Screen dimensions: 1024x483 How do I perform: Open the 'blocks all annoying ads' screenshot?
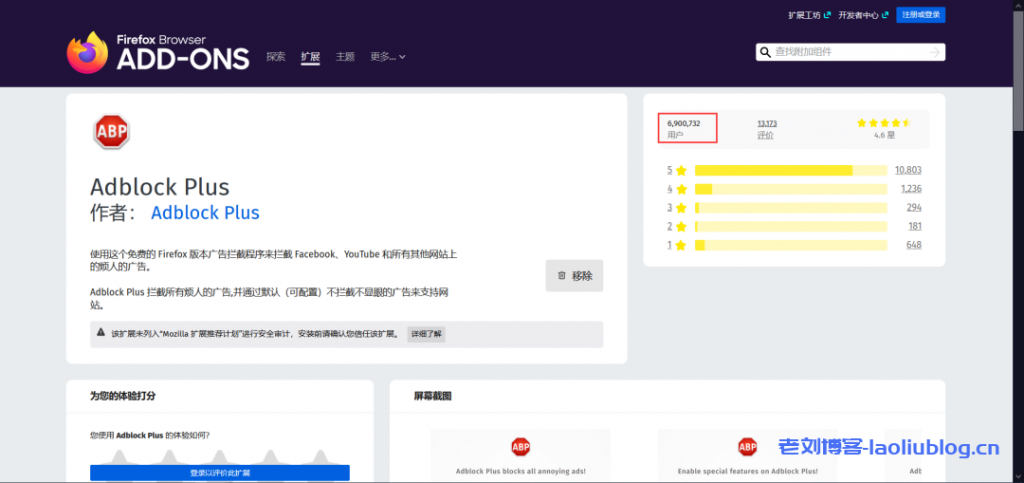[520, 455]
